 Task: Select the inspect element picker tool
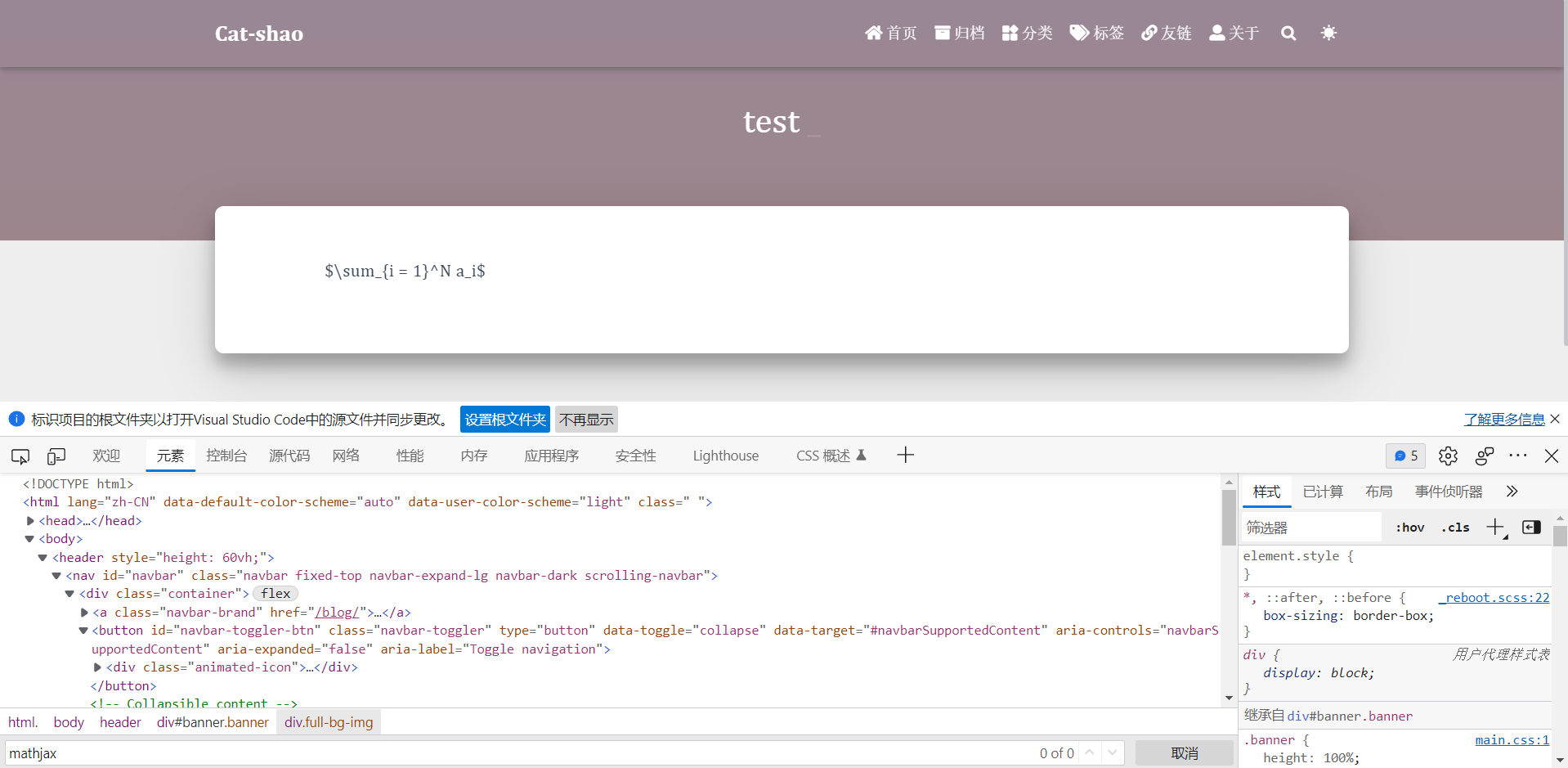point(20,456)
